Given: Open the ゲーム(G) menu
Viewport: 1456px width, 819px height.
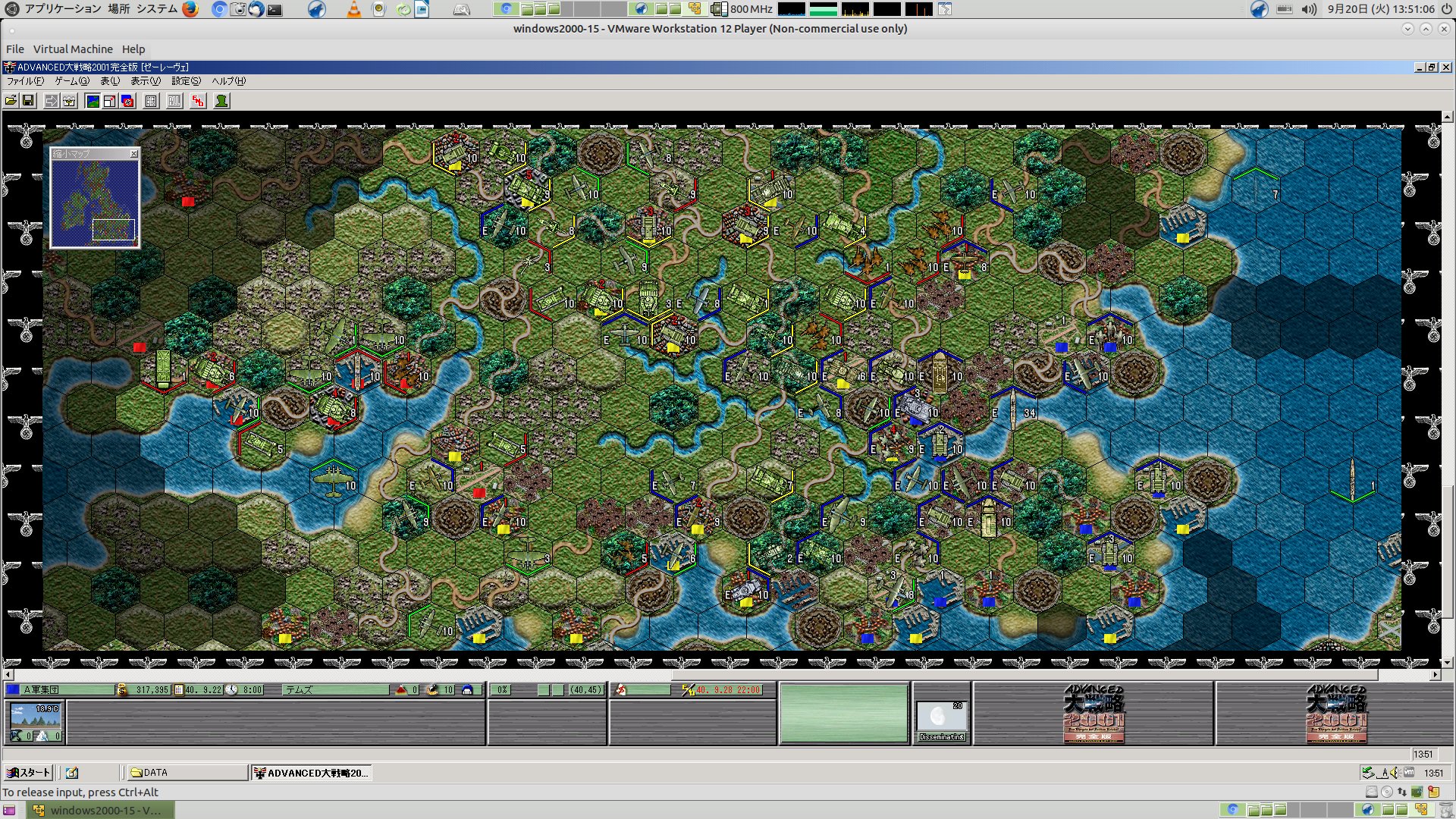Looking at the screenshot, I should pos(72,81).
